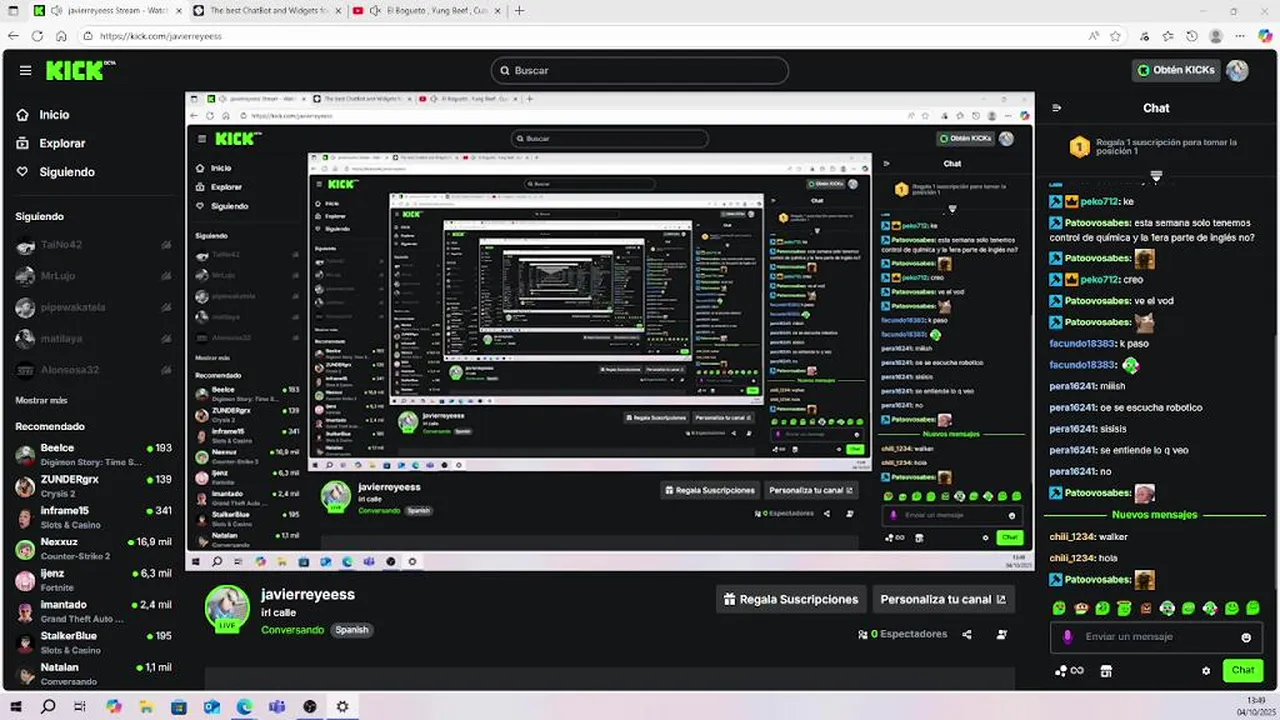Click the address bar URL
The height and width of the screenshot is (720, 1280).
pos(160,36)
